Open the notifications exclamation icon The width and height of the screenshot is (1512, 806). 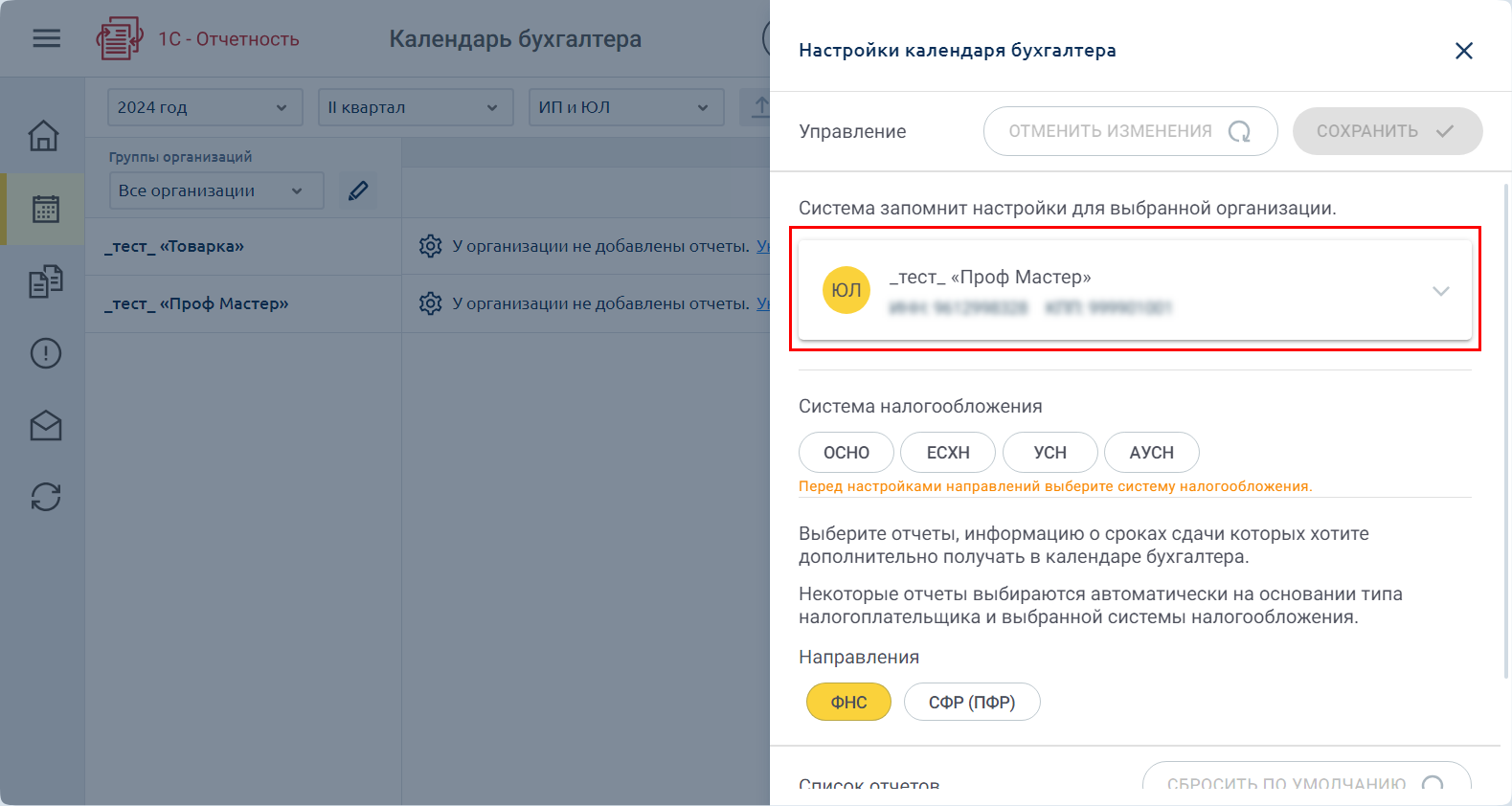point(45,353)
